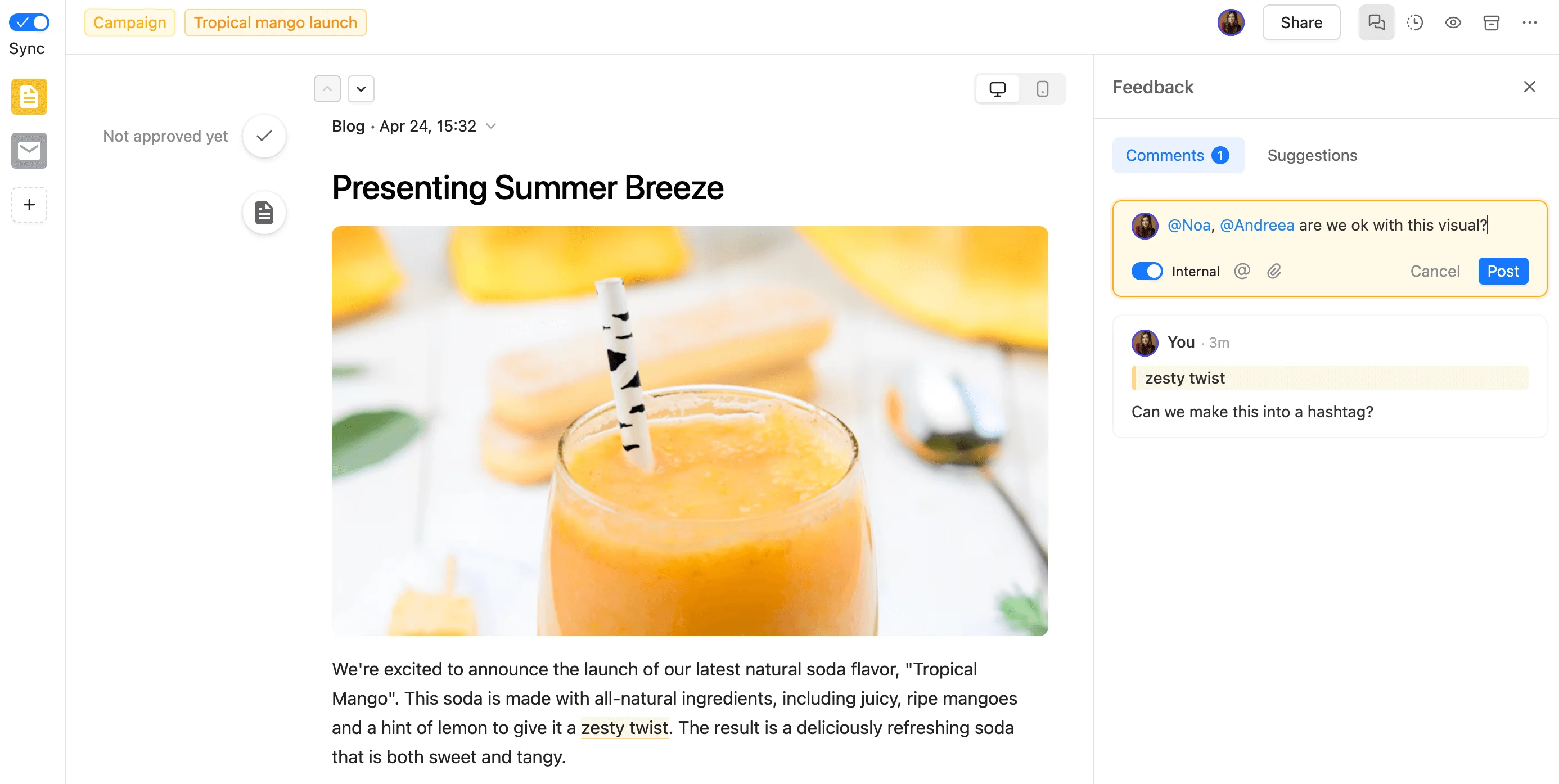Expand the navigation up arrow
1559x784 pixels.
pyautogui.click(x=327, y=88)
